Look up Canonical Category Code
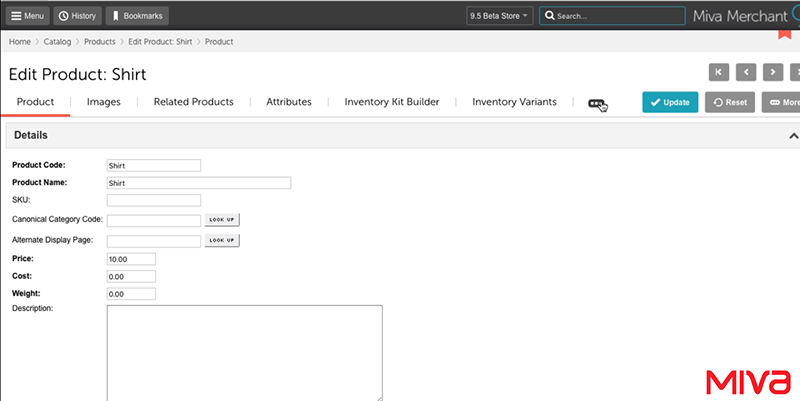This screenshot has height=401, width=800. point(222,219)
